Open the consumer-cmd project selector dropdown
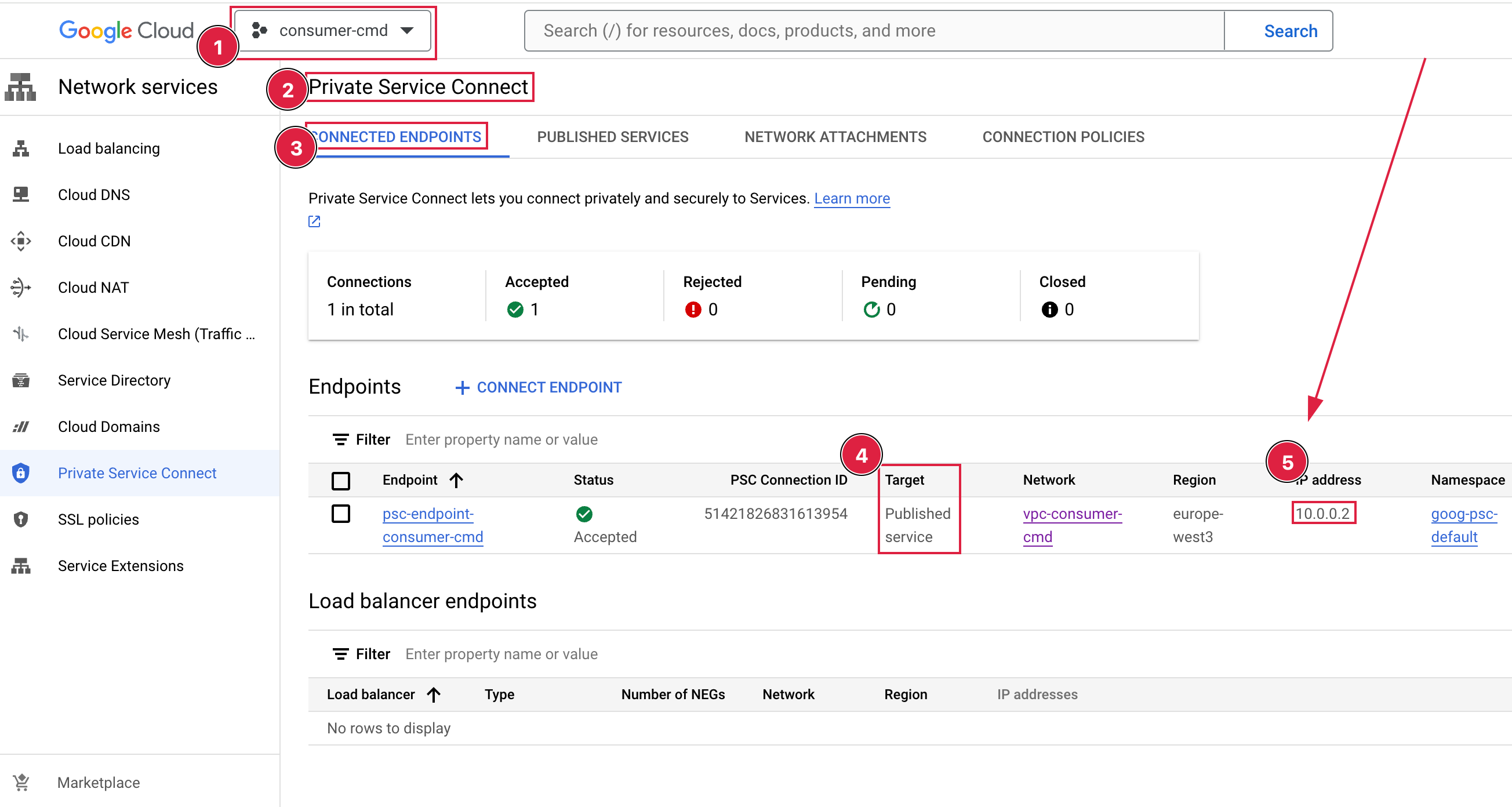 pyautogui.click(x=333, y=31)
